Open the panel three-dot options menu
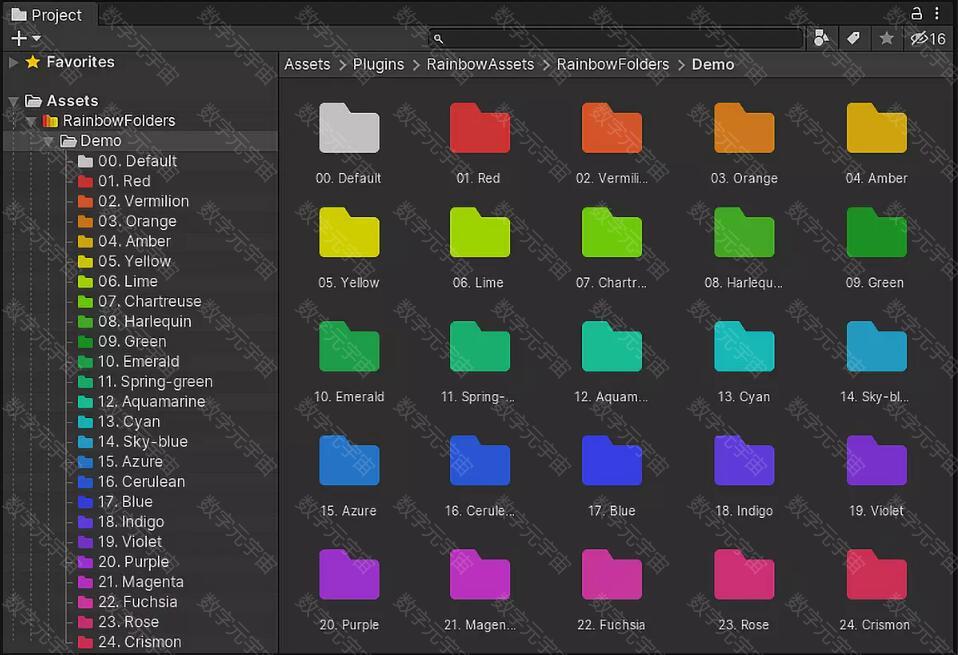The image size is (958, 655). (938, 13)
